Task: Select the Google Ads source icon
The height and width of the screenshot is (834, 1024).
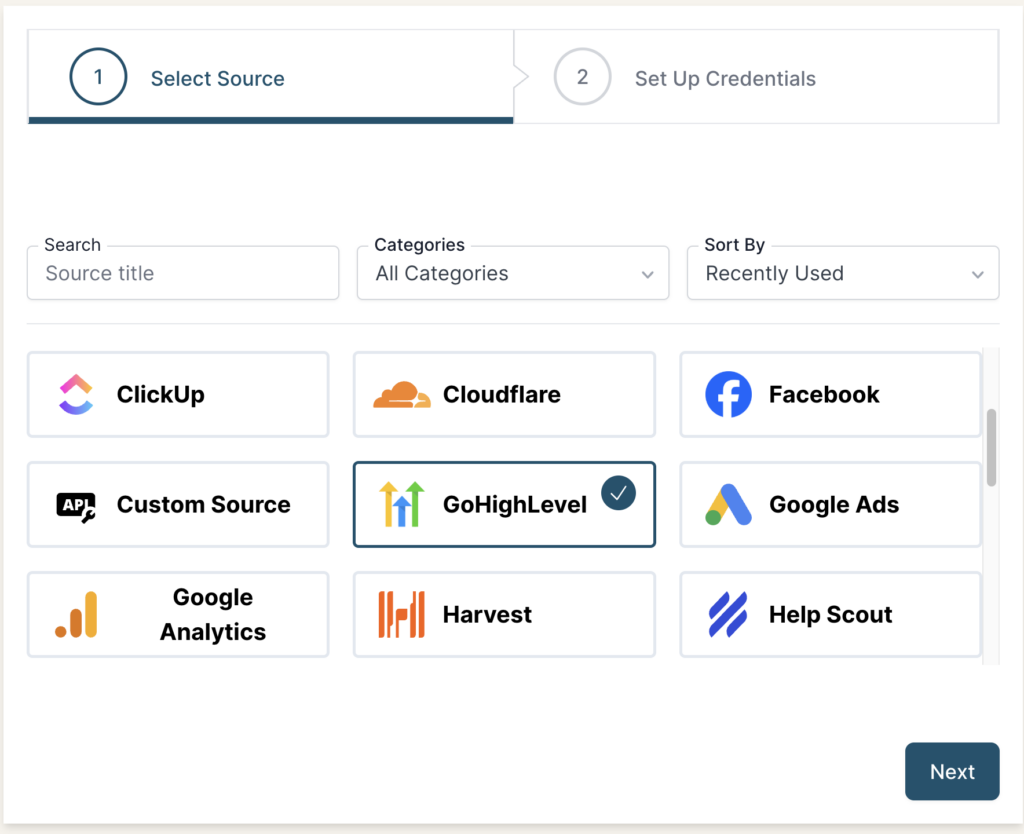Action: (x=729, y=505)
